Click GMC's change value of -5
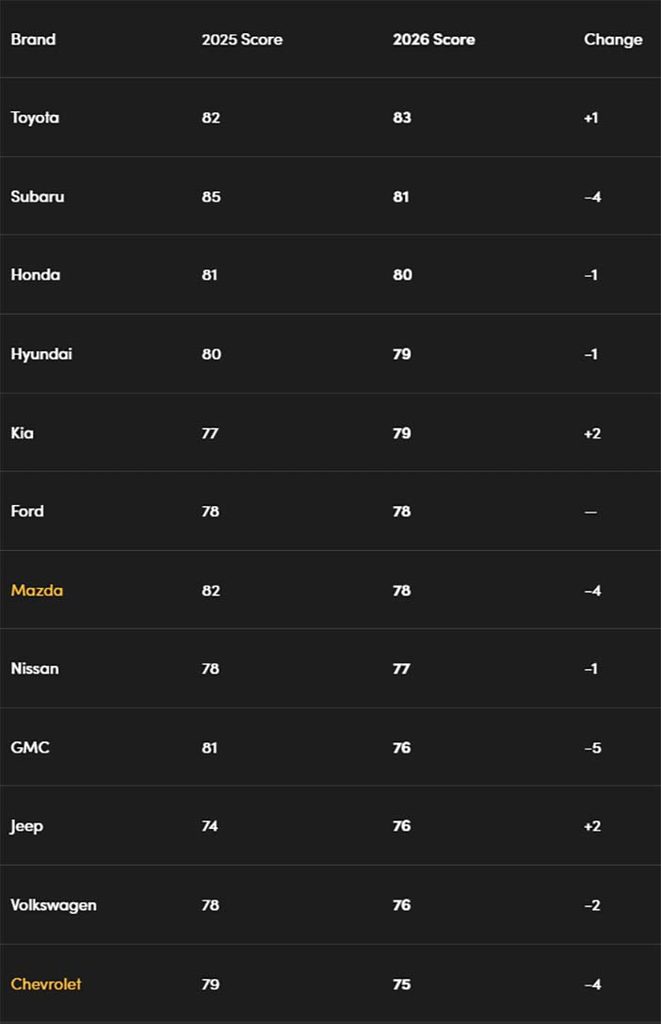Screen dimensions: 661x1024 (592, 748)
